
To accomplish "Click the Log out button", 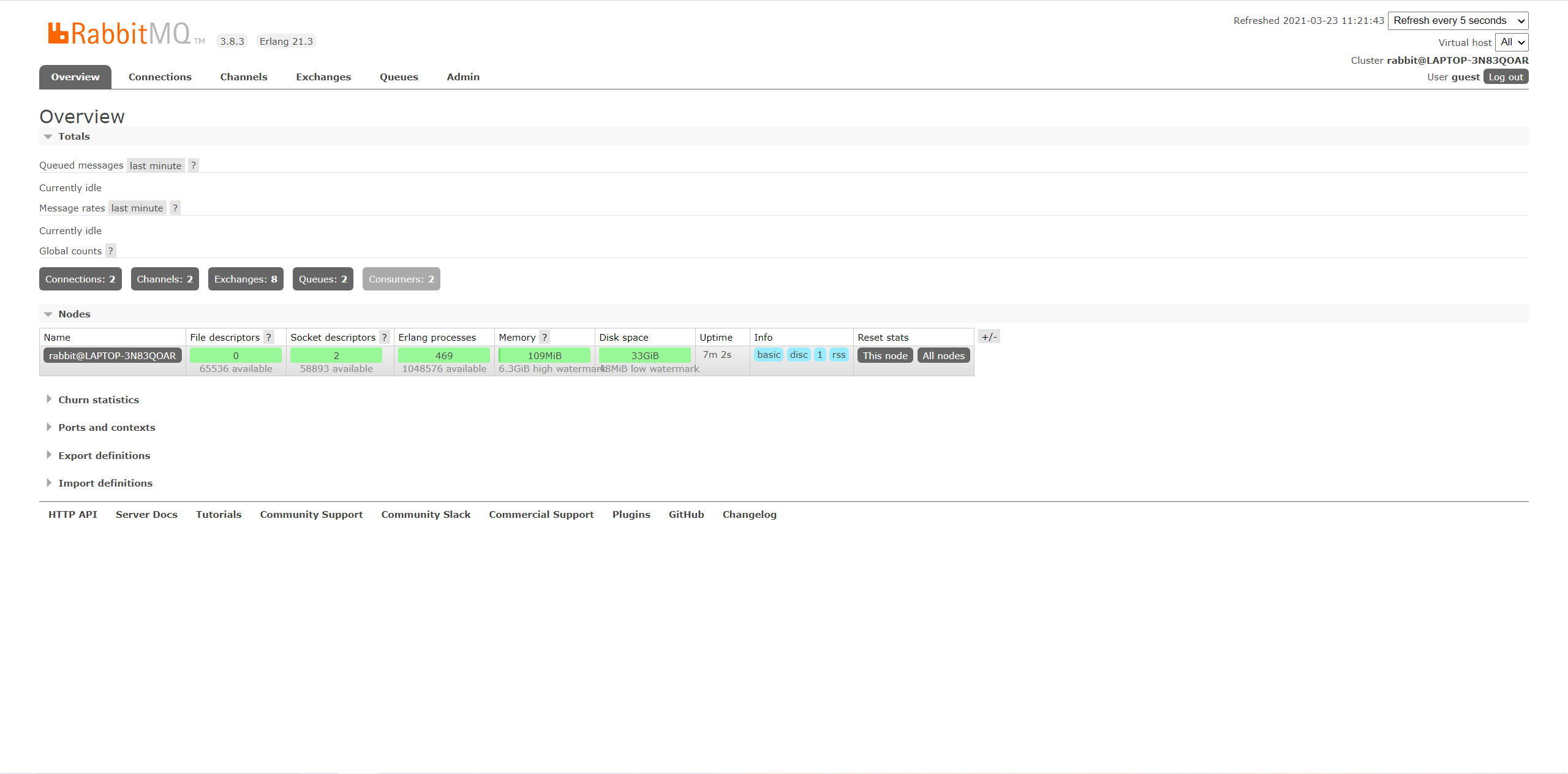I will point(1506,77).
